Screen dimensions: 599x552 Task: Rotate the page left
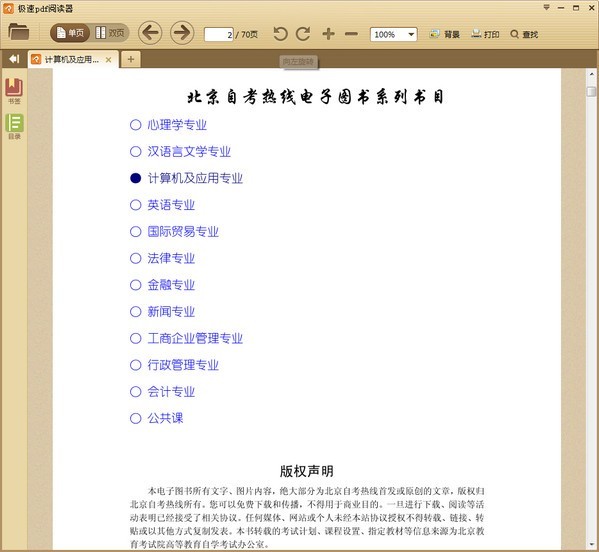tap(280, 34)
